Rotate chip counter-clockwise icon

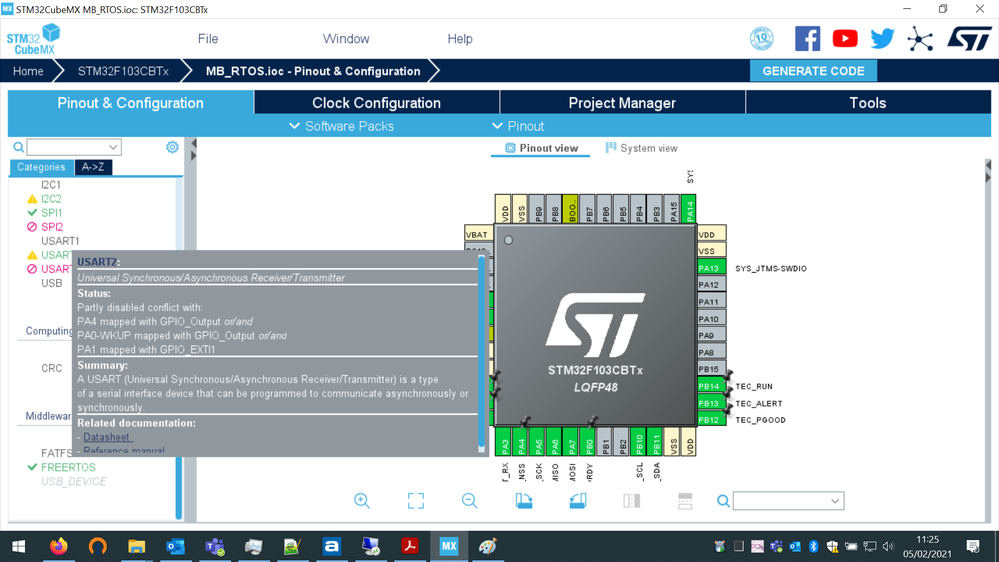coord(578,501)
